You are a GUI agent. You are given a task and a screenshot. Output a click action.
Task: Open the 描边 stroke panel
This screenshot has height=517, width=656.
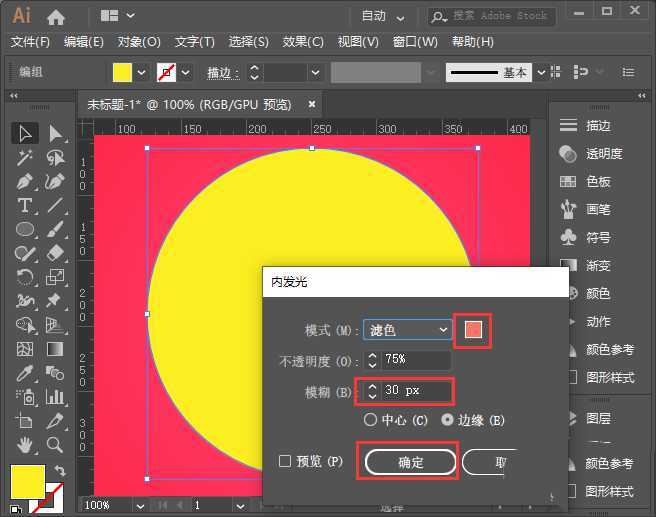[598, 126]
